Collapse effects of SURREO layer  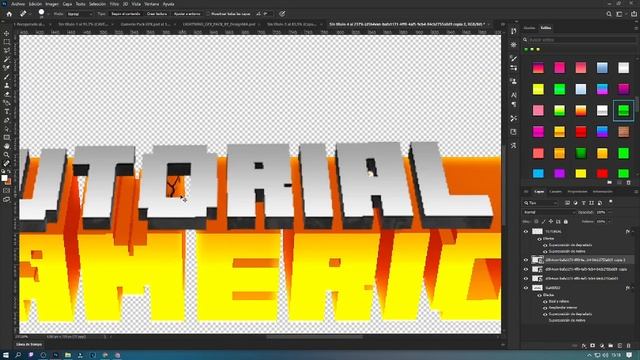click(x=633, y=288)
